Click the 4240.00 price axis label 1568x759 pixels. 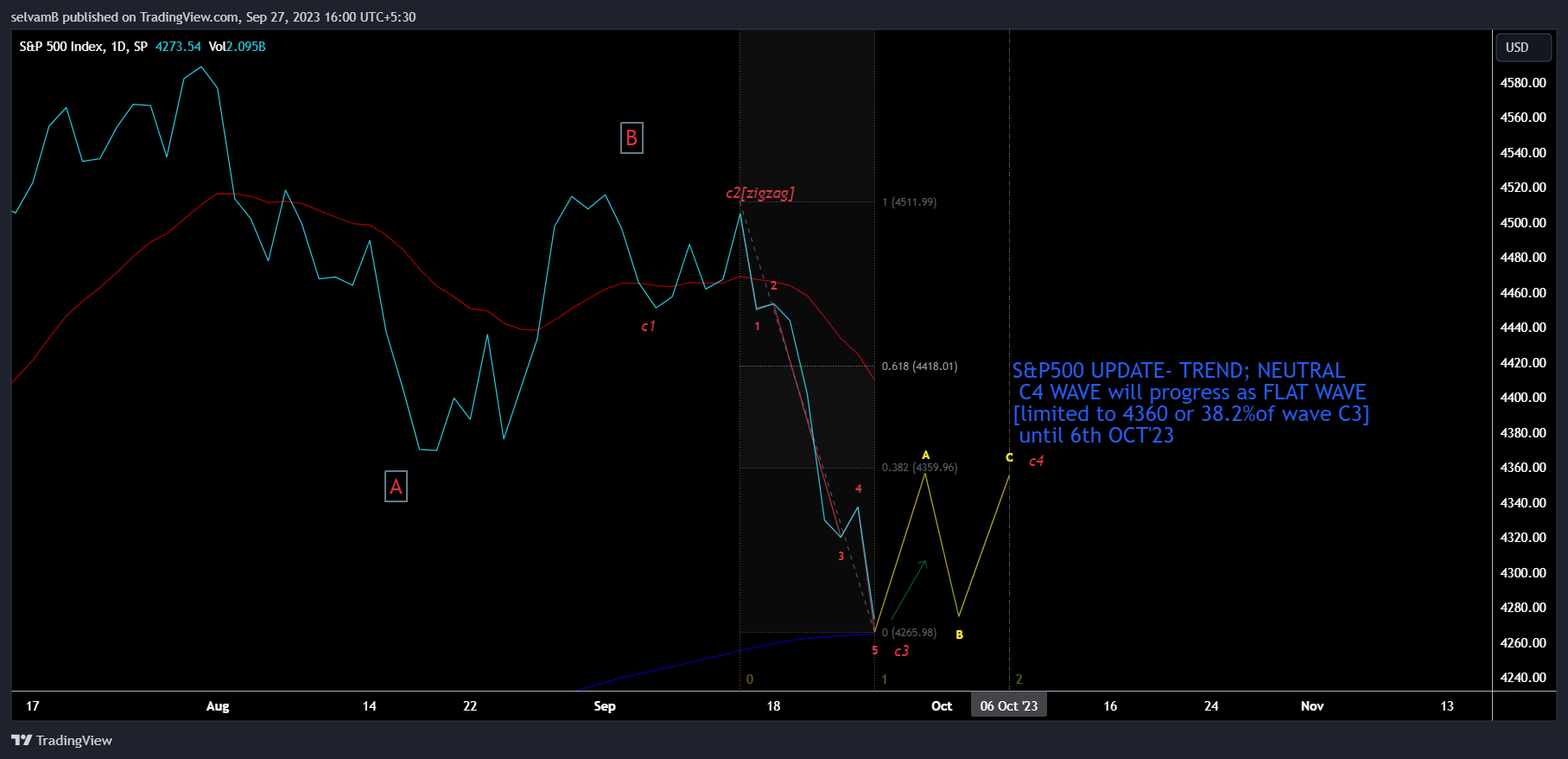click(x=1523, y=678)
